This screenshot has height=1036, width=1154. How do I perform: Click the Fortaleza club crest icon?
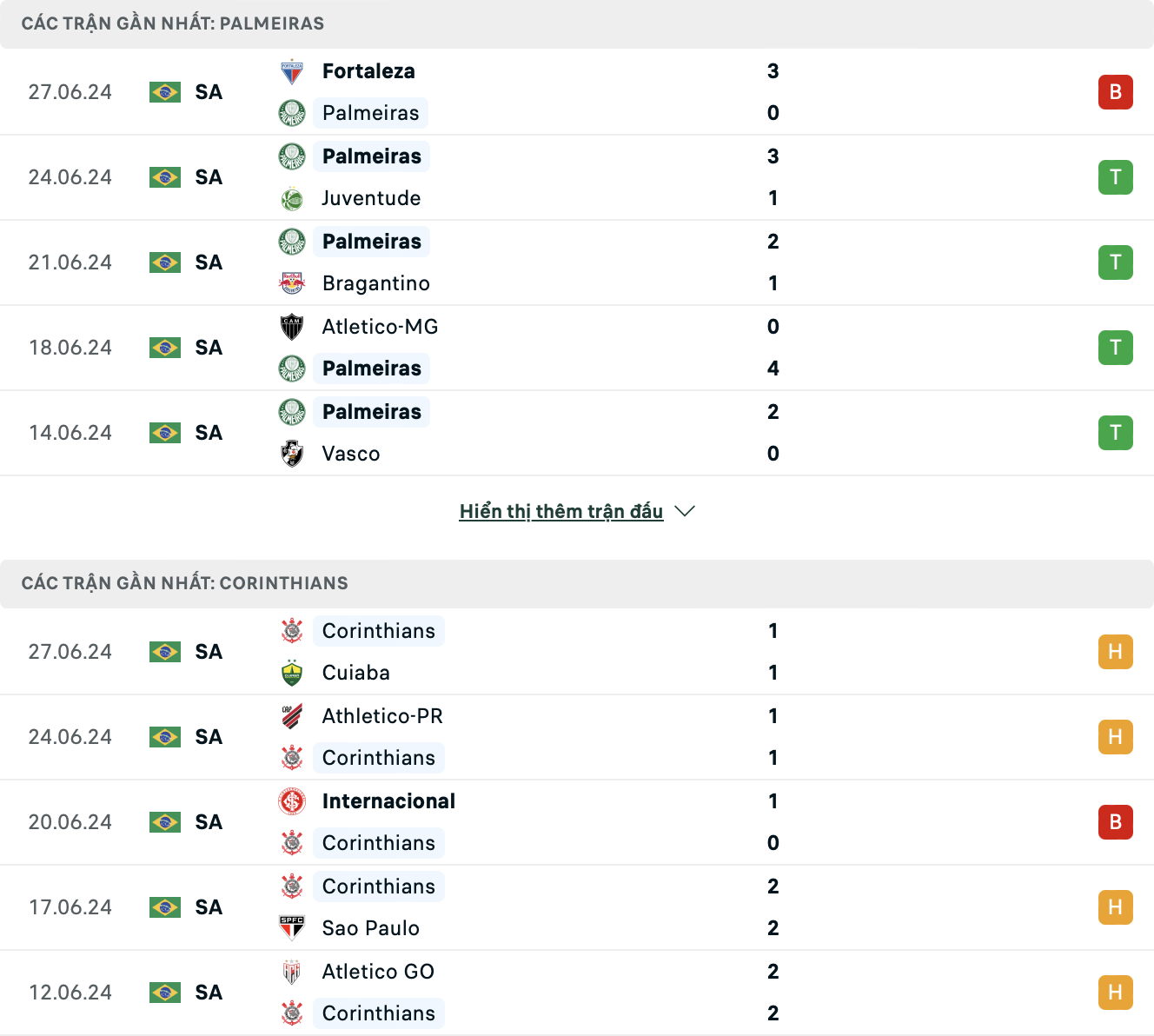[292, 71]
